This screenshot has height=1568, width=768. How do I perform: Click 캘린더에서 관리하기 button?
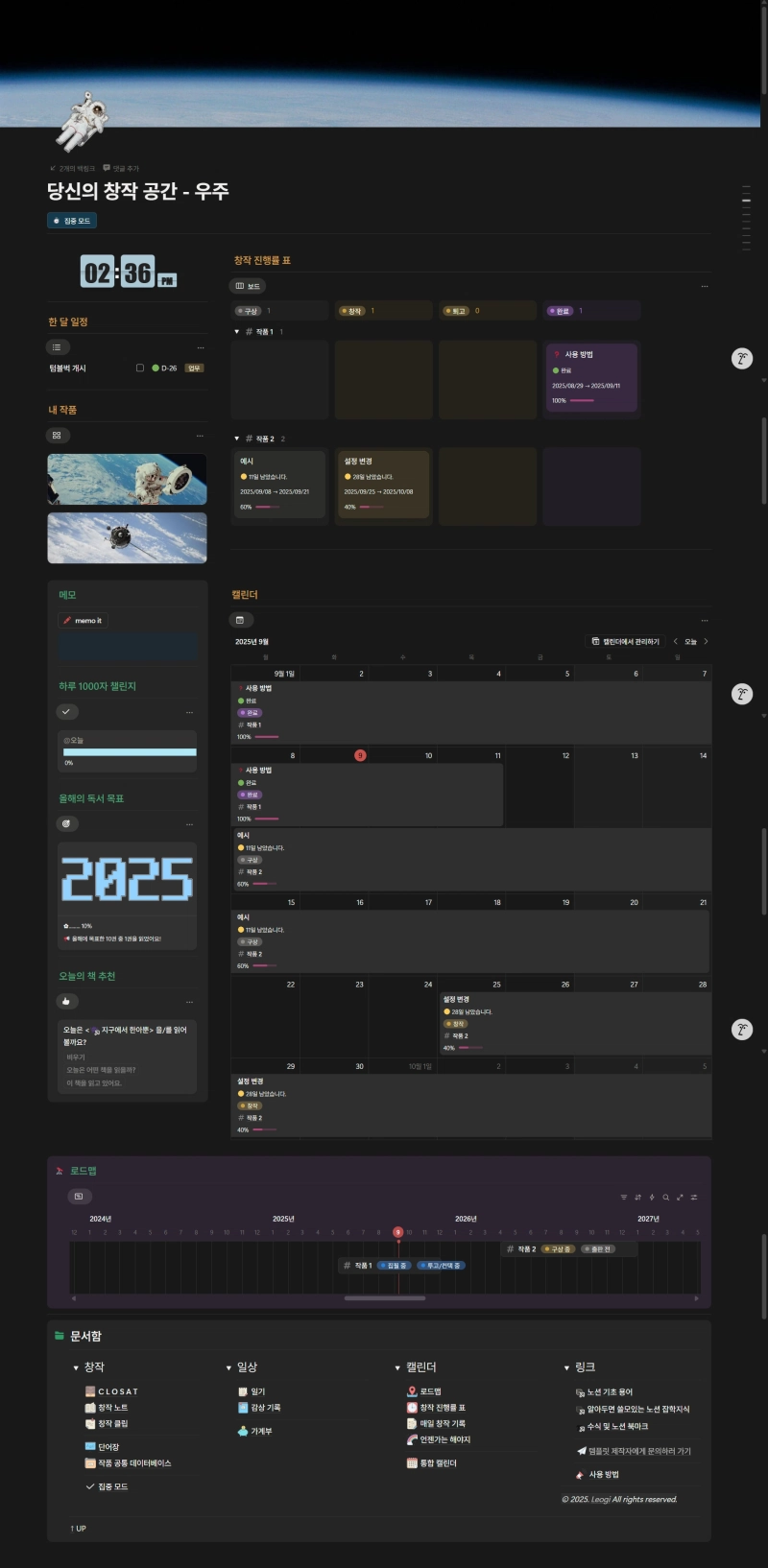coord(625,641)
